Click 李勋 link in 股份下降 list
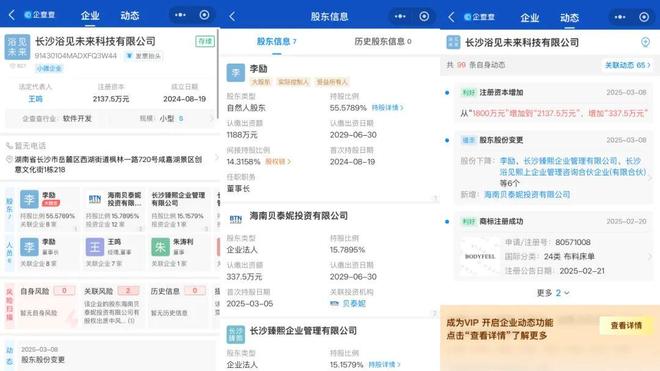The width and height of the screenshot is (660, 371). [x=508, y=161]
